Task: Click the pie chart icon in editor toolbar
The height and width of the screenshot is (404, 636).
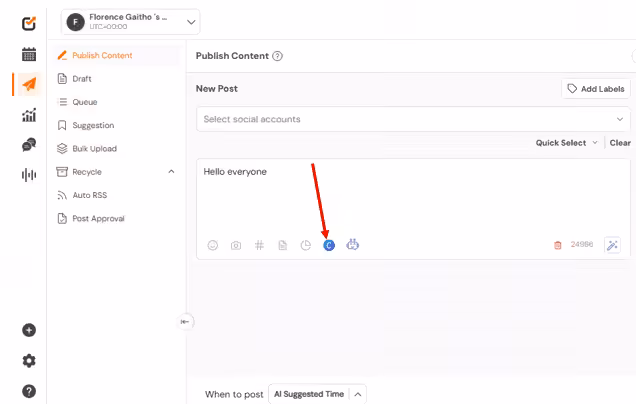Action: click(305, 245)
